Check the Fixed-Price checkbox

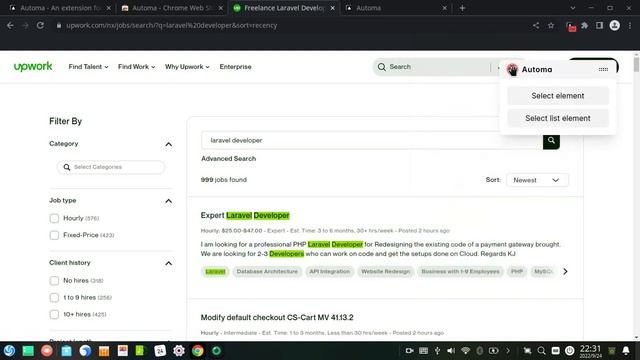[54, 235]
